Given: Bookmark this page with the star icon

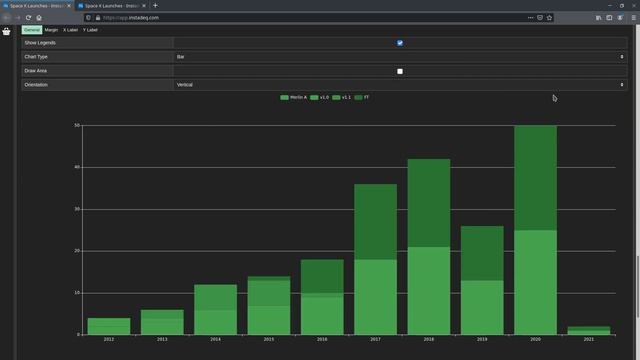Looking at the screenshot, I should click(x=549, y=18).
